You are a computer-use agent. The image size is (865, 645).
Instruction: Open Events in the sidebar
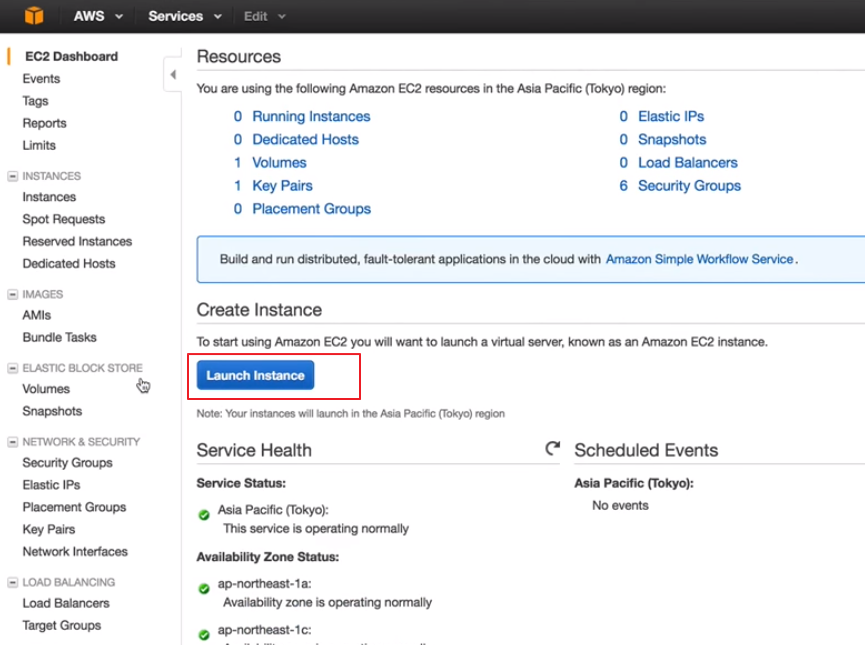tap(41, 79)
